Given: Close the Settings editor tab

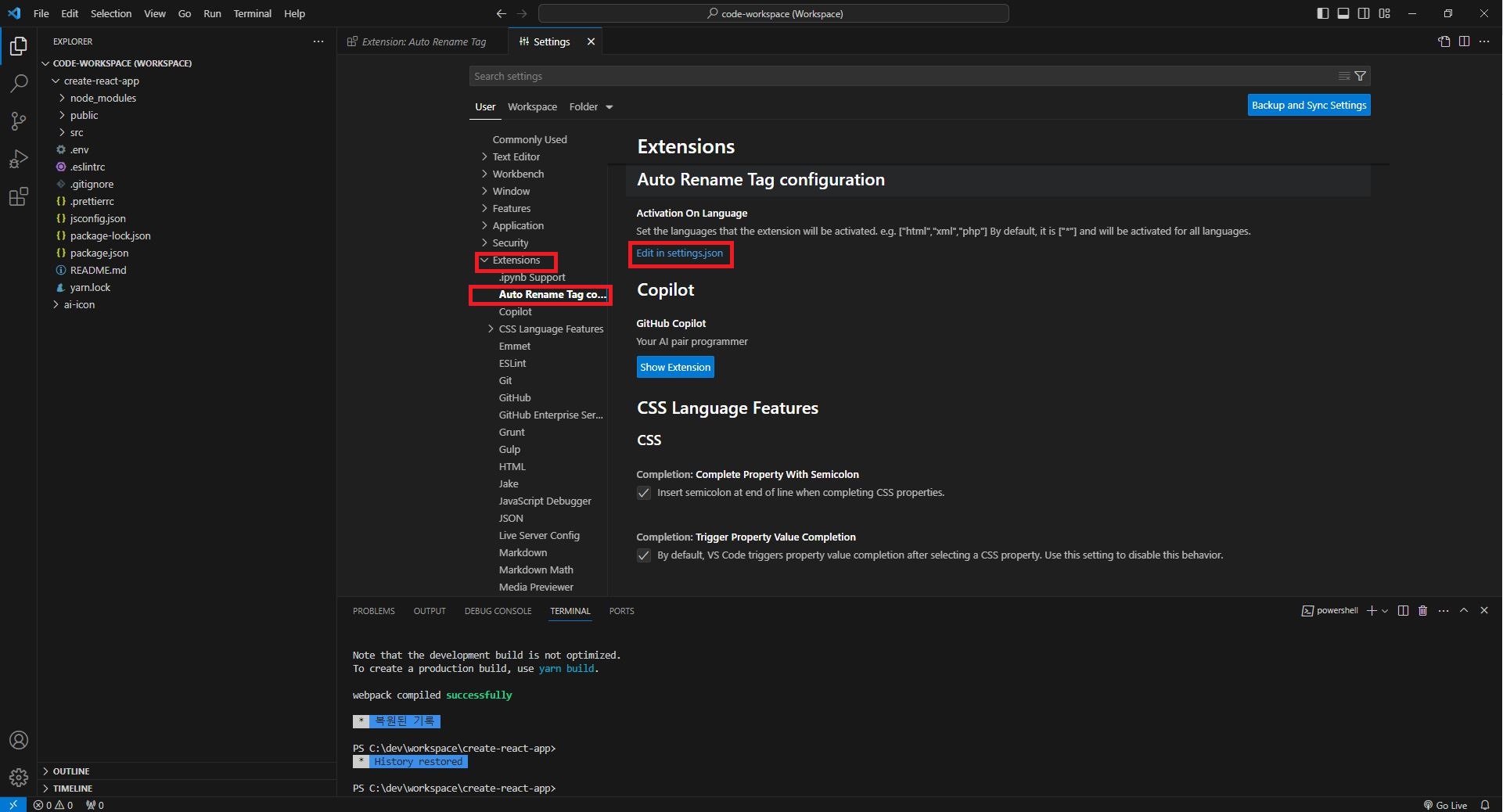Looking at the screenshot, I should 591,41.
